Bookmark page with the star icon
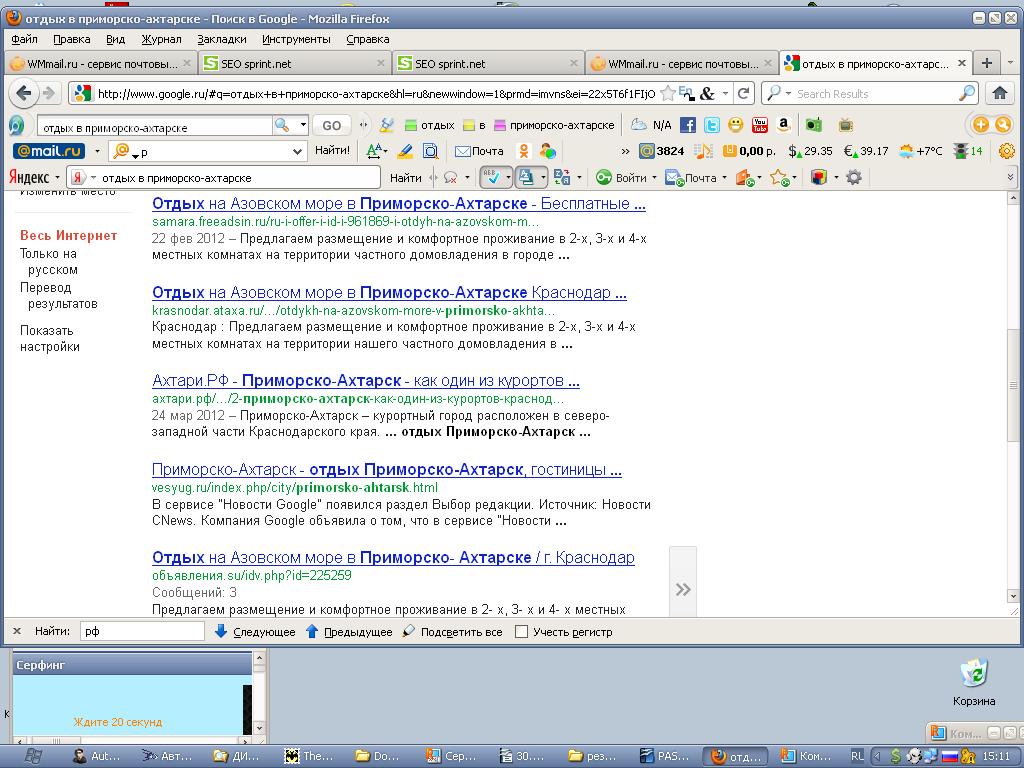The height and width of the screenshot is (768, 1024). [x=667, y=93]
